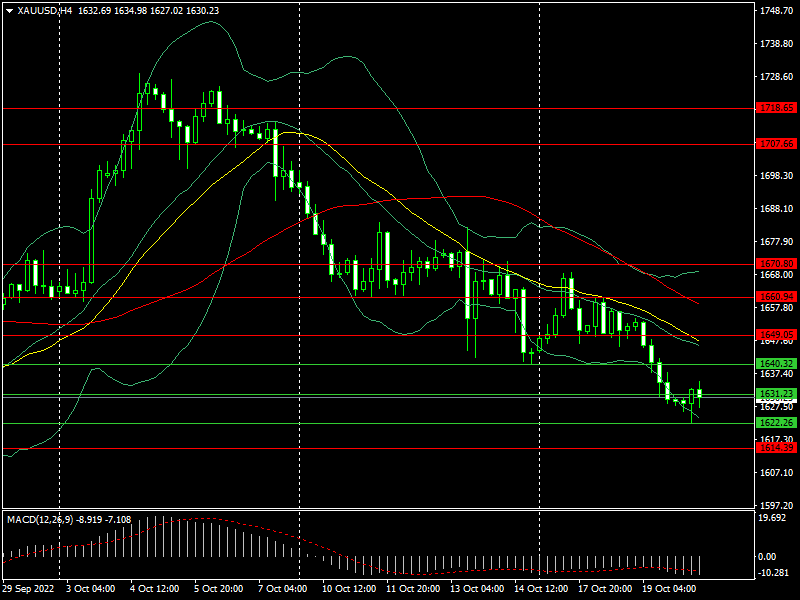
Task: Select the red 1670.80 price label
Action: pyautogui.click(x=777, y=264)
